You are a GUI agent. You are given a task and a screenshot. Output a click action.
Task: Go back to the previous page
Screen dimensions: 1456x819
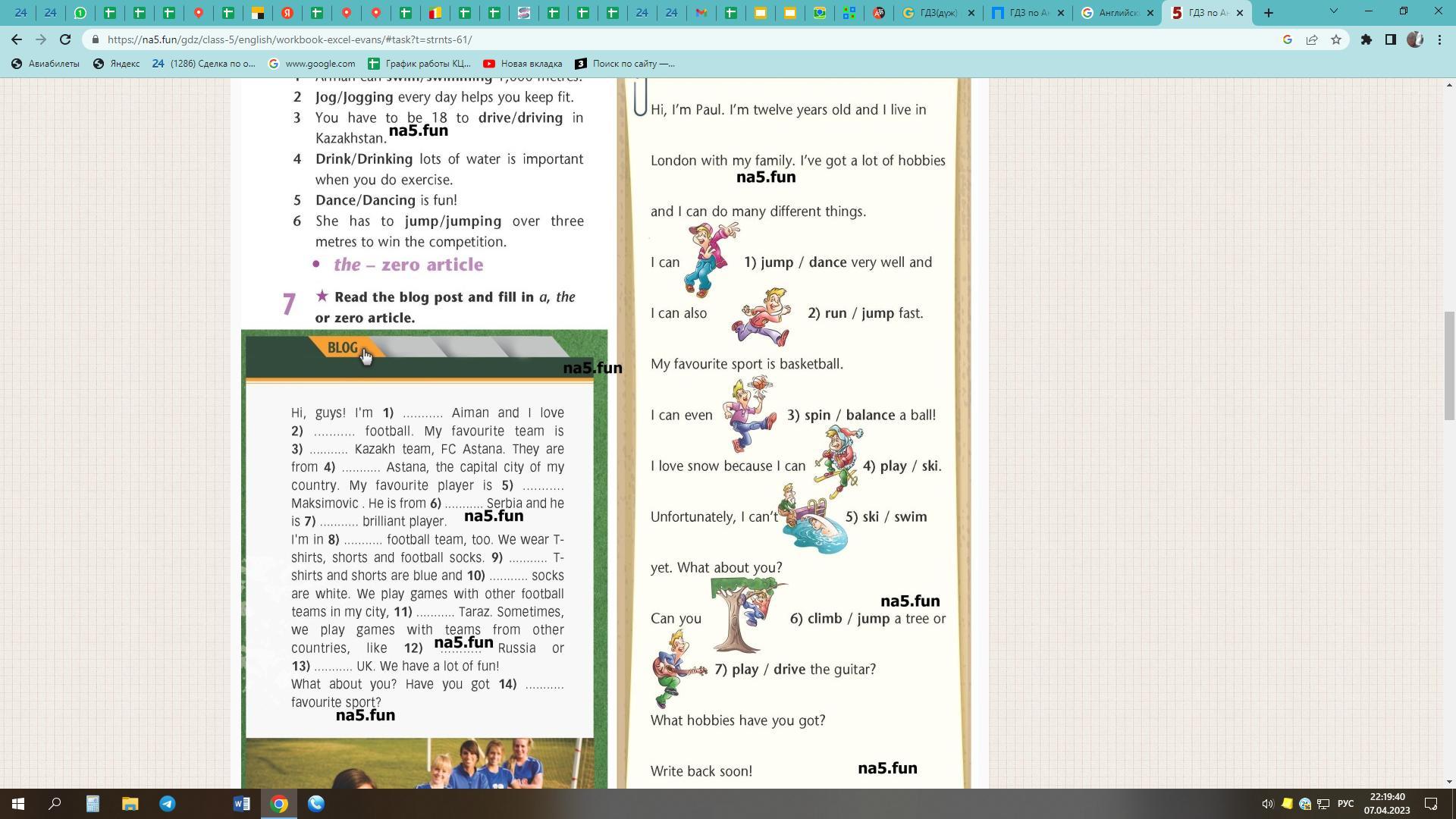(x=17, y=39)
